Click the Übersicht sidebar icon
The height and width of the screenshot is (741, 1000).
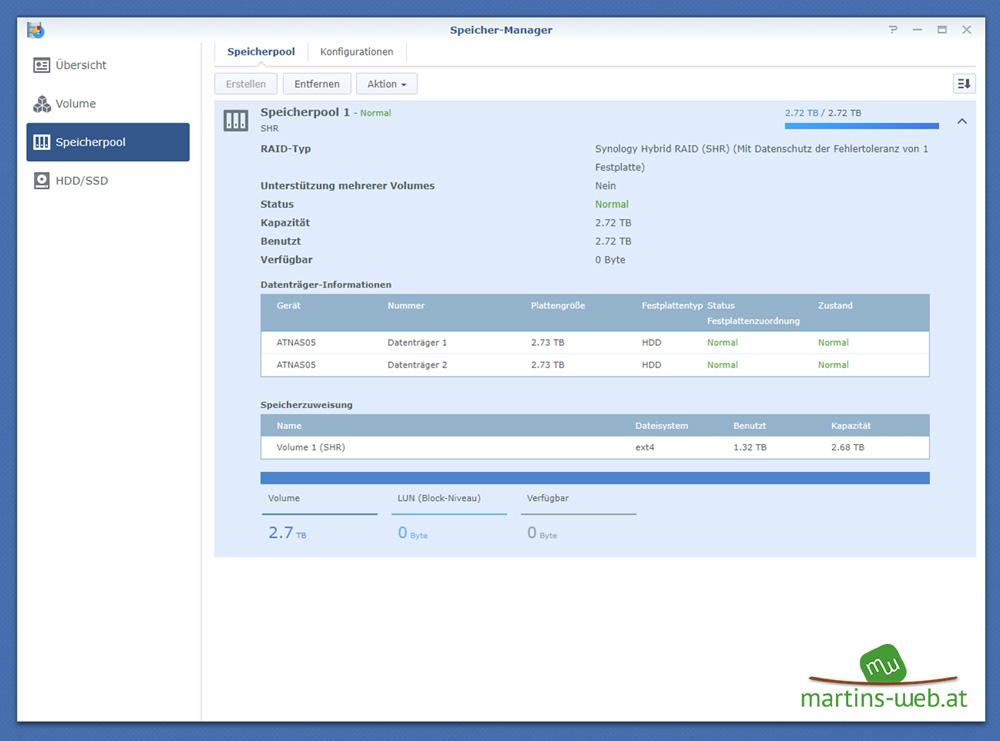41,65
